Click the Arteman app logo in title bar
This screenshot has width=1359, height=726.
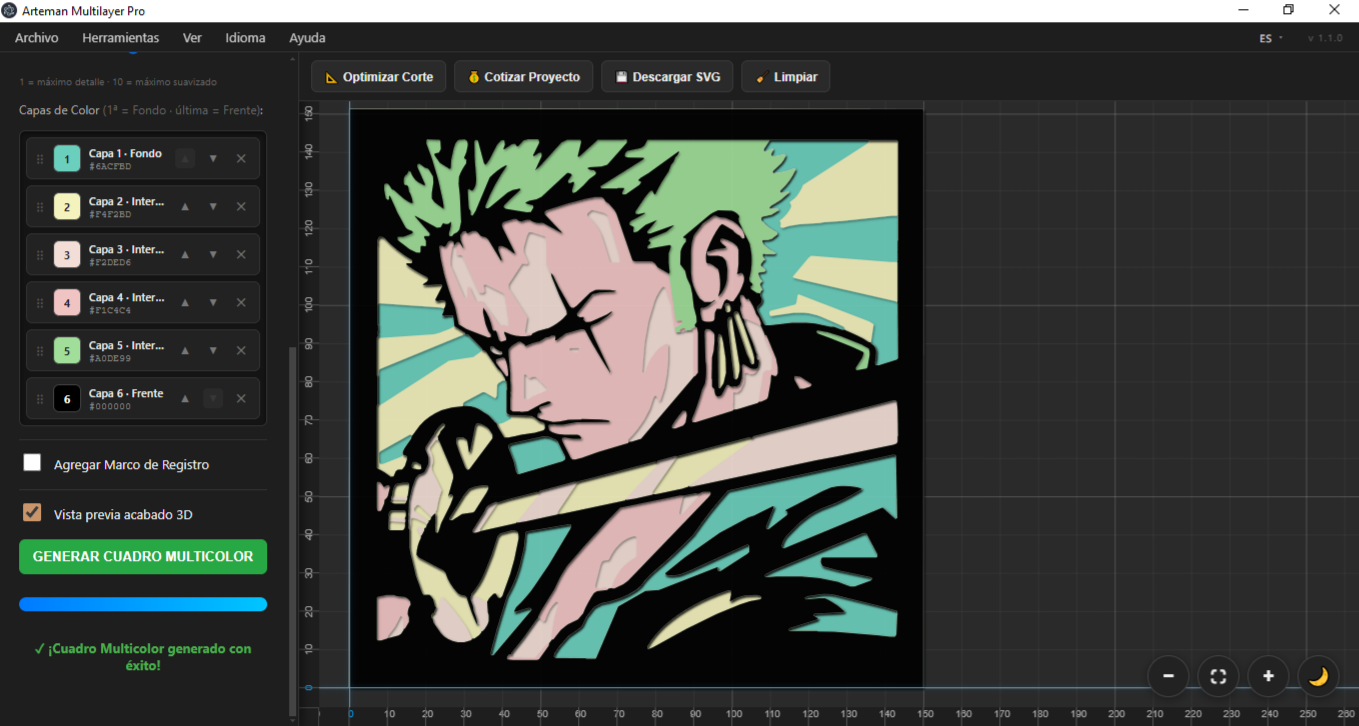(x=9, y=10)
